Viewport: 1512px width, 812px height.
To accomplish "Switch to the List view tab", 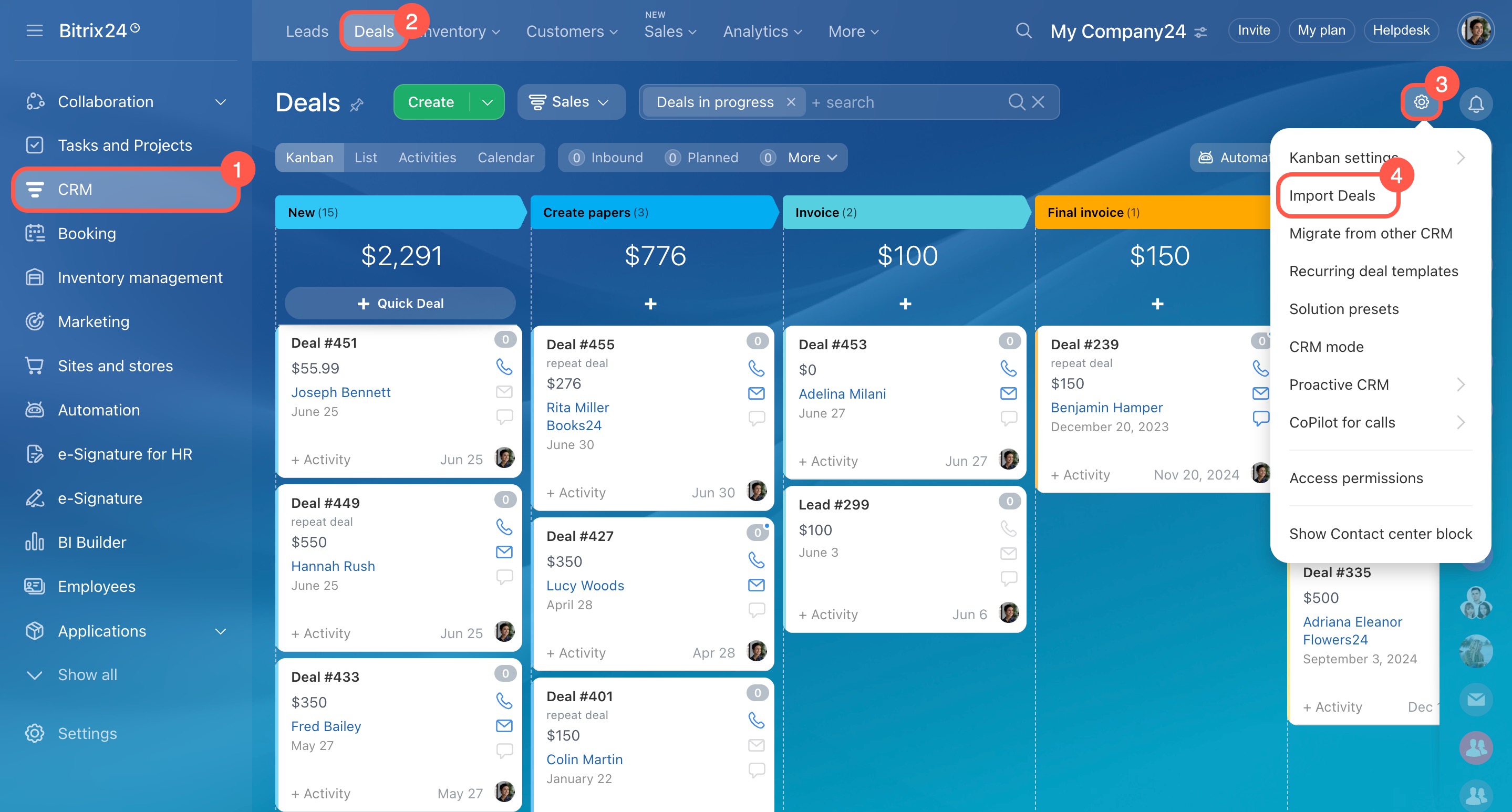I will pos(365,157).
